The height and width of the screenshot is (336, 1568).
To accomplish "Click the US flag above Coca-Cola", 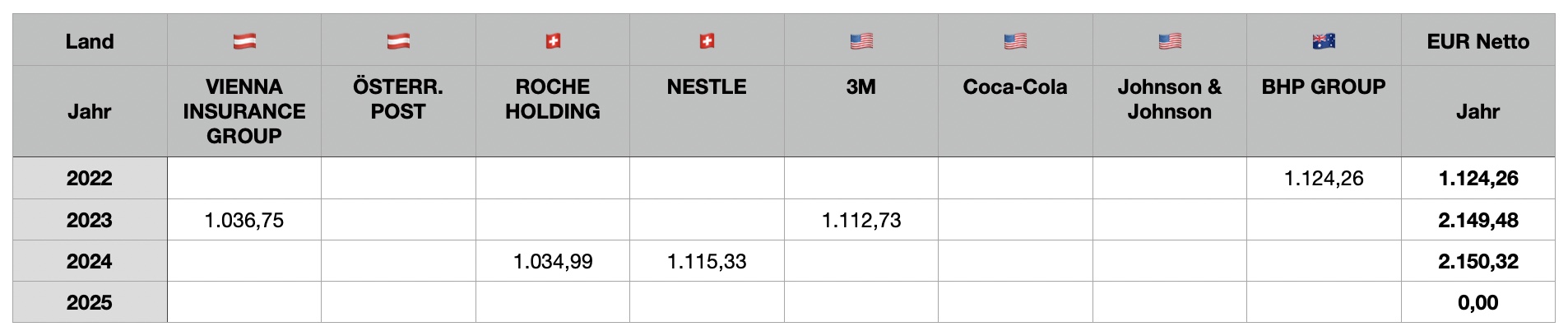I will click(x=1015, y=41).
